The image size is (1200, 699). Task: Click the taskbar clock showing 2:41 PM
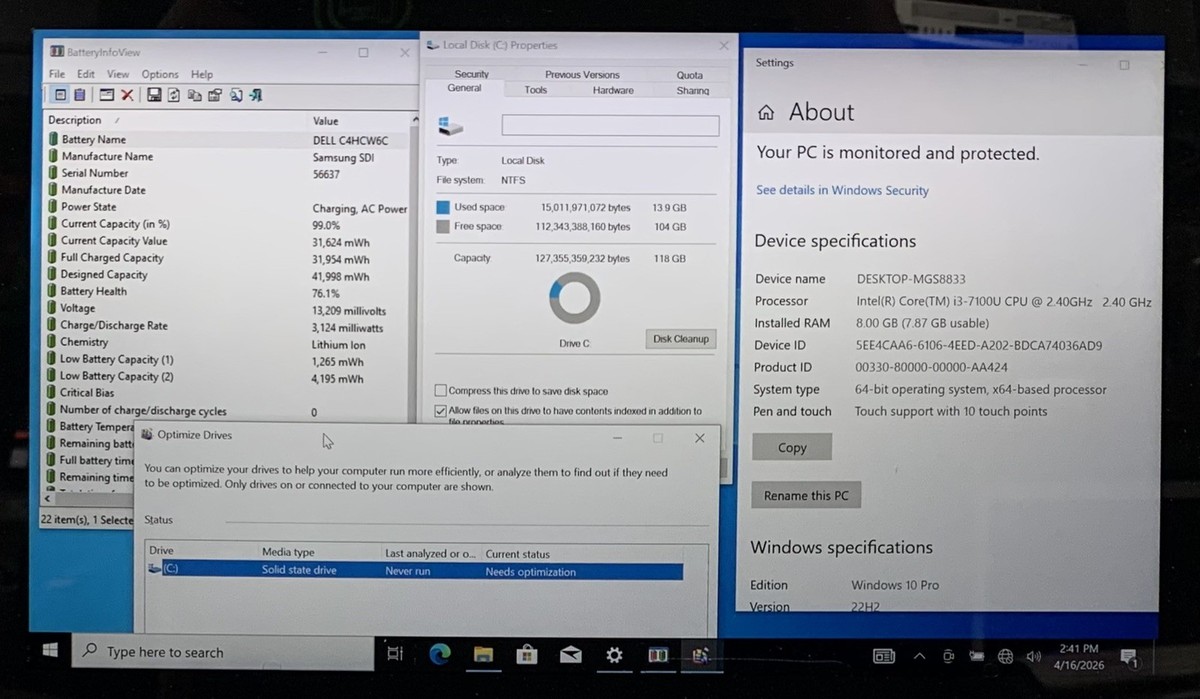click(1077, 656)
